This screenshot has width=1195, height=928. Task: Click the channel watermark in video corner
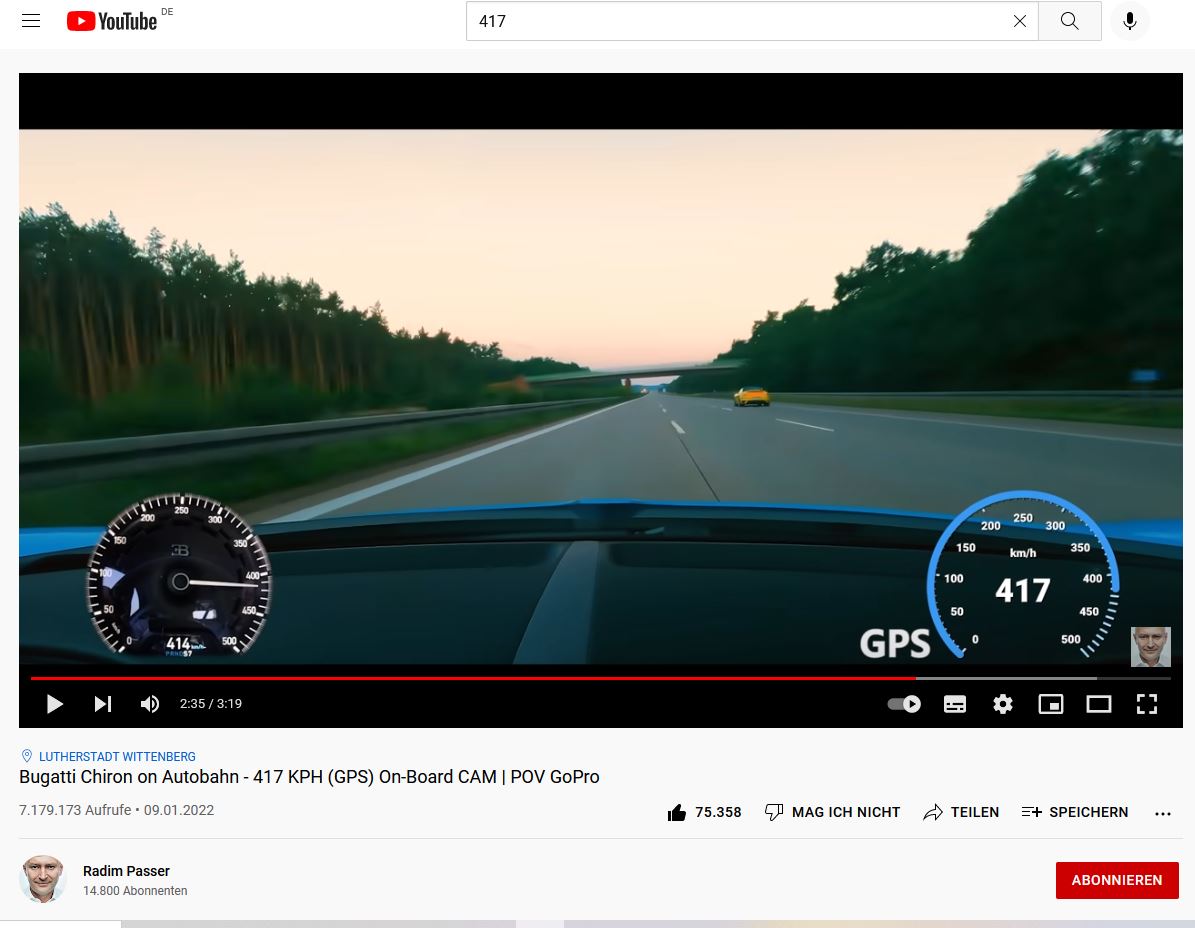click(x=1150, y=647)
